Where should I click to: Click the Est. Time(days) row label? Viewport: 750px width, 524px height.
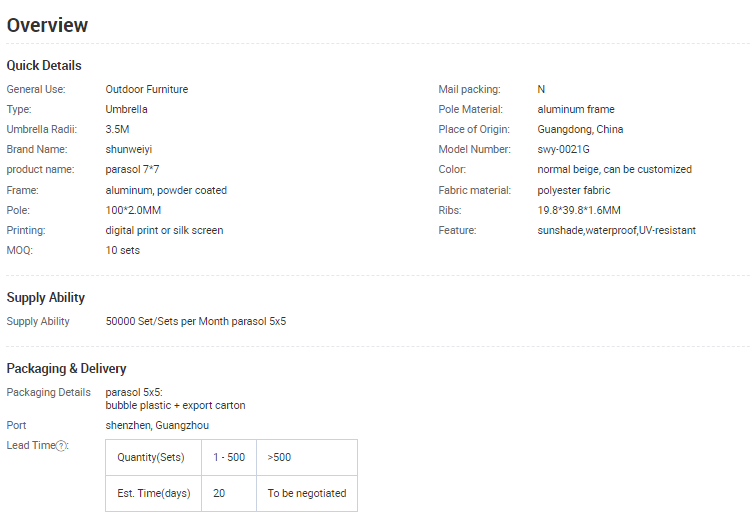153,493
